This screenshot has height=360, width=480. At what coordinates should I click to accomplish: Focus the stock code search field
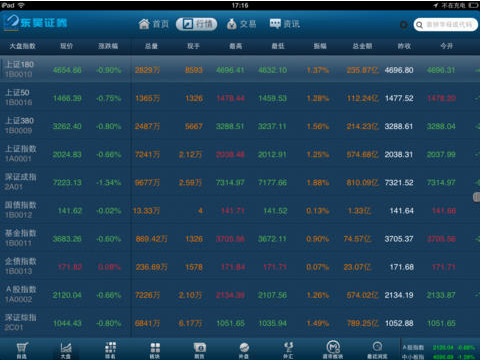tap(445, 25)
